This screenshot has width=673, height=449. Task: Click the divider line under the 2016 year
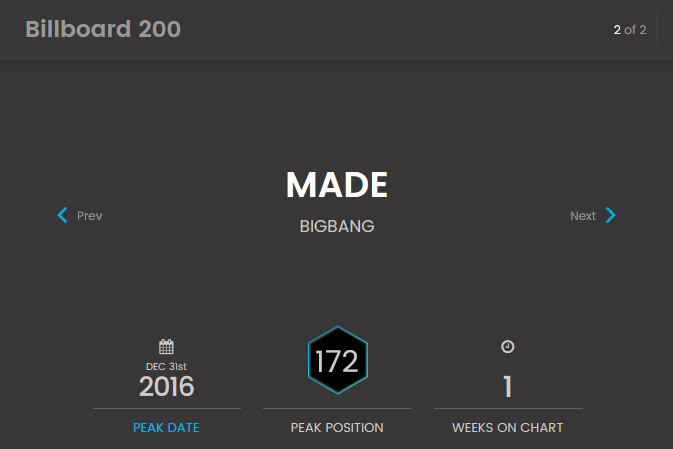point(167,408)
